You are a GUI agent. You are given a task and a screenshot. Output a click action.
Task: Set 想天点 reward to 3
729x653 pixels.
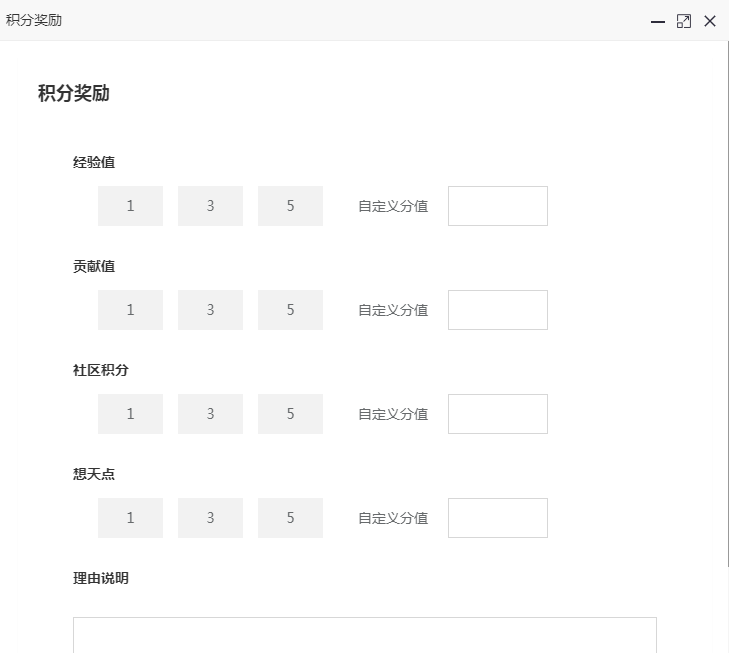tap(210, 518)
